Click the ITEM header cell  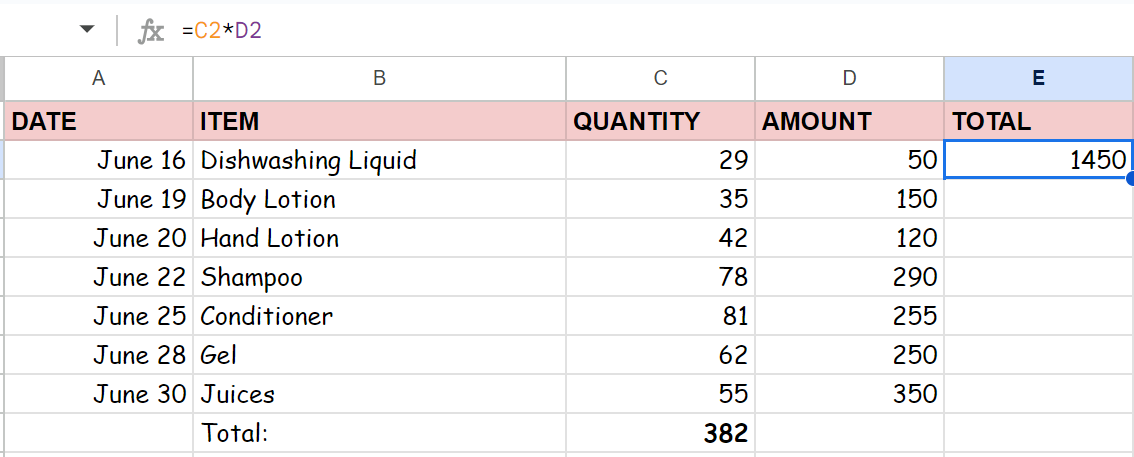[379, 122]
